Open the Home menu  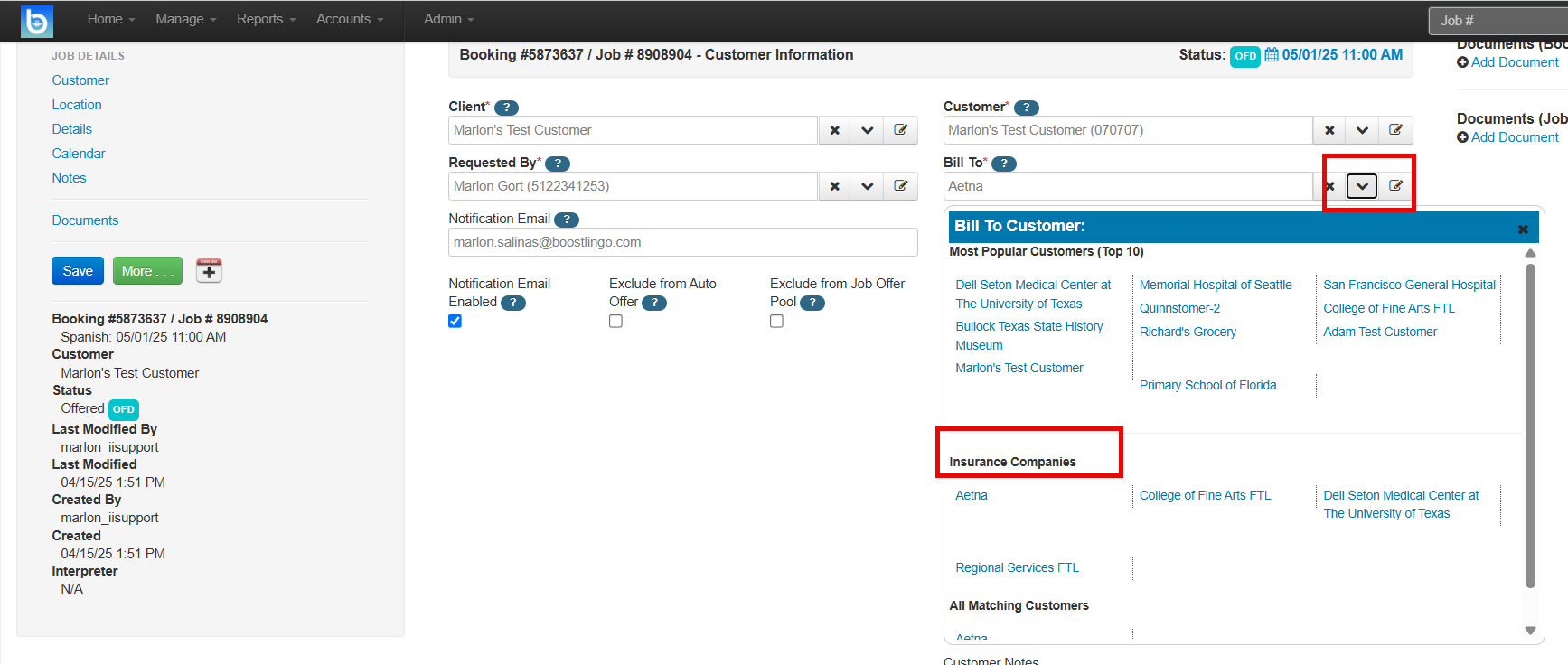pos(111,19)
